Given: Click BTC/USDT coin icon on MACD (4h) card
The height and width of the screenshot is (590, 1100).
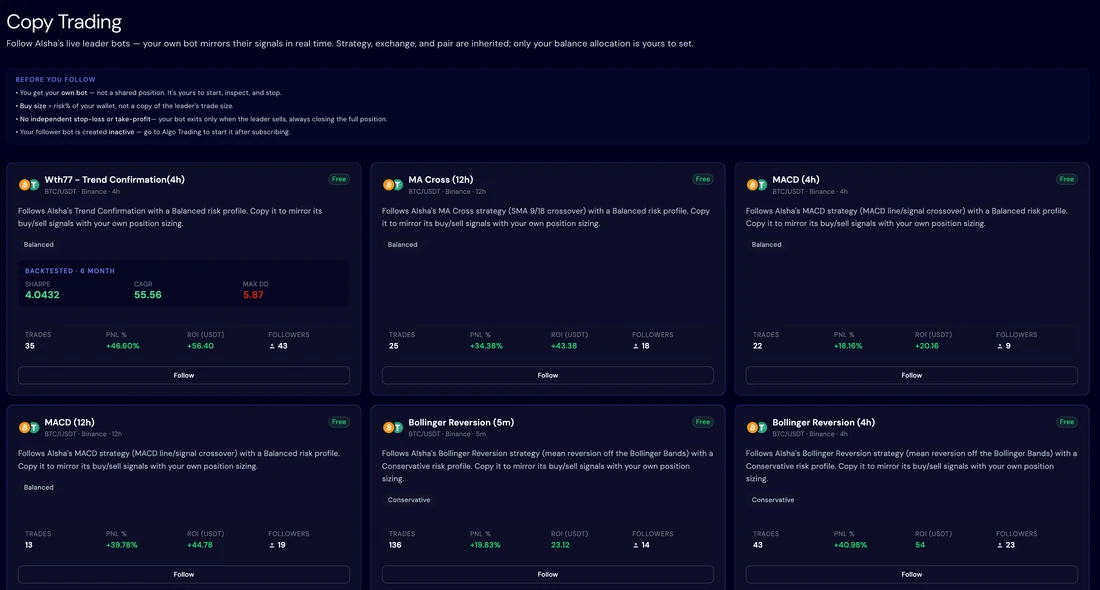Looking at the screenshot, I should [x=757, y=185].
